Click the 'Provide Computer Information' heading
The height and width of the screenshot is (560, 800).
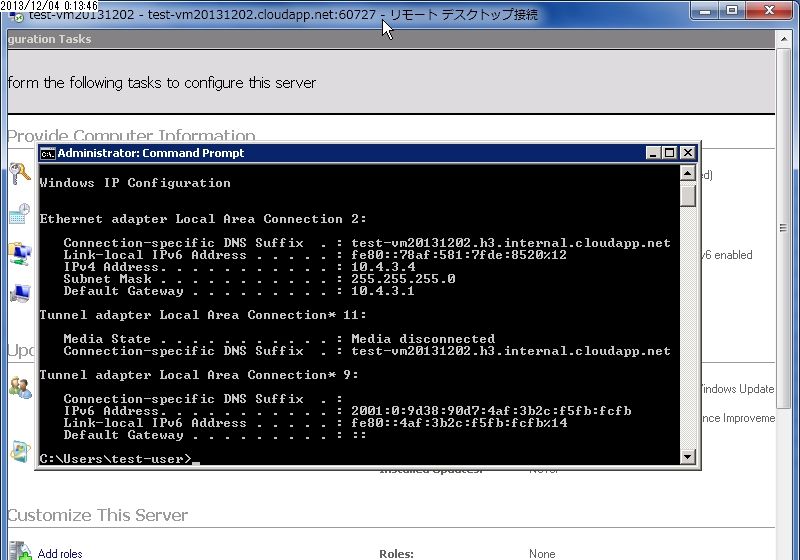(131, 135)
